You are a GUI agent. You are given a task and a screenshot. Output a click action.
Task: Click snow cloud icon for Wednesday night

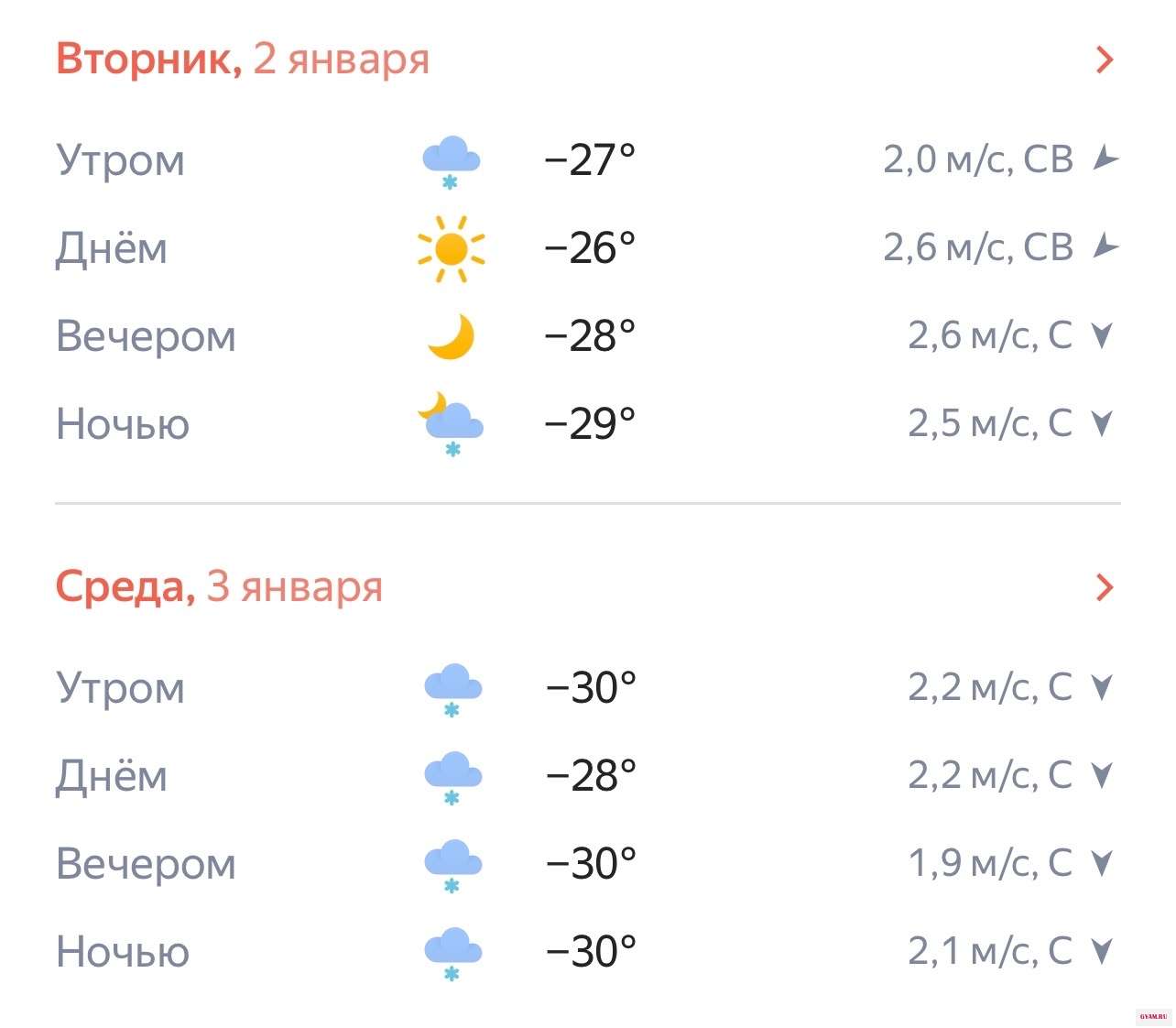tap(452, 953)
